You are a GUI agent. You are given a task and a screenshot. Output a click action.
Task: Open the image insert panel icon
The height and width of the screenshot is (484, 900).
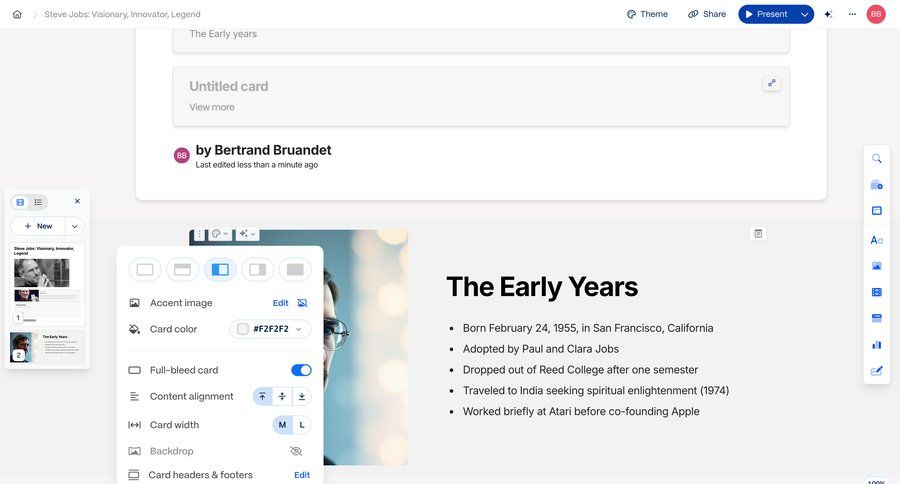877,266
